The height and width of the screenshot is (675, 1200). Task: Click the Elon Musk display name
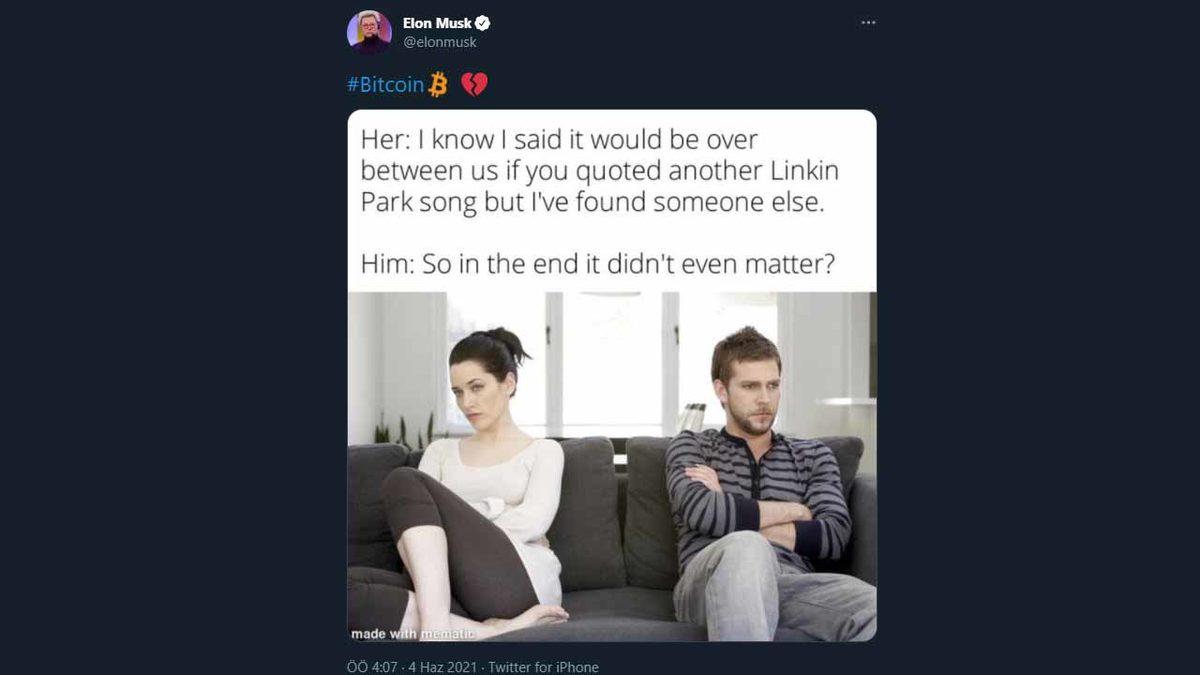(437, 23)
